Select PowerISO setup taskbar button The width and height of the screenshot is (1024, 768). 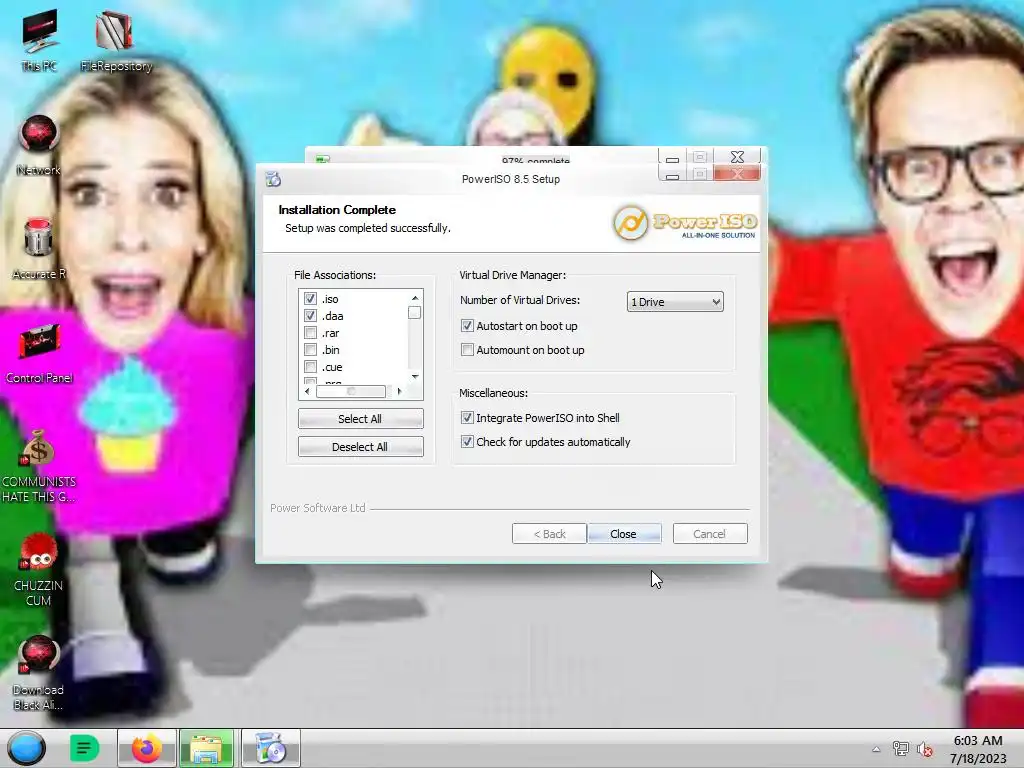click(x=270, y=748)
